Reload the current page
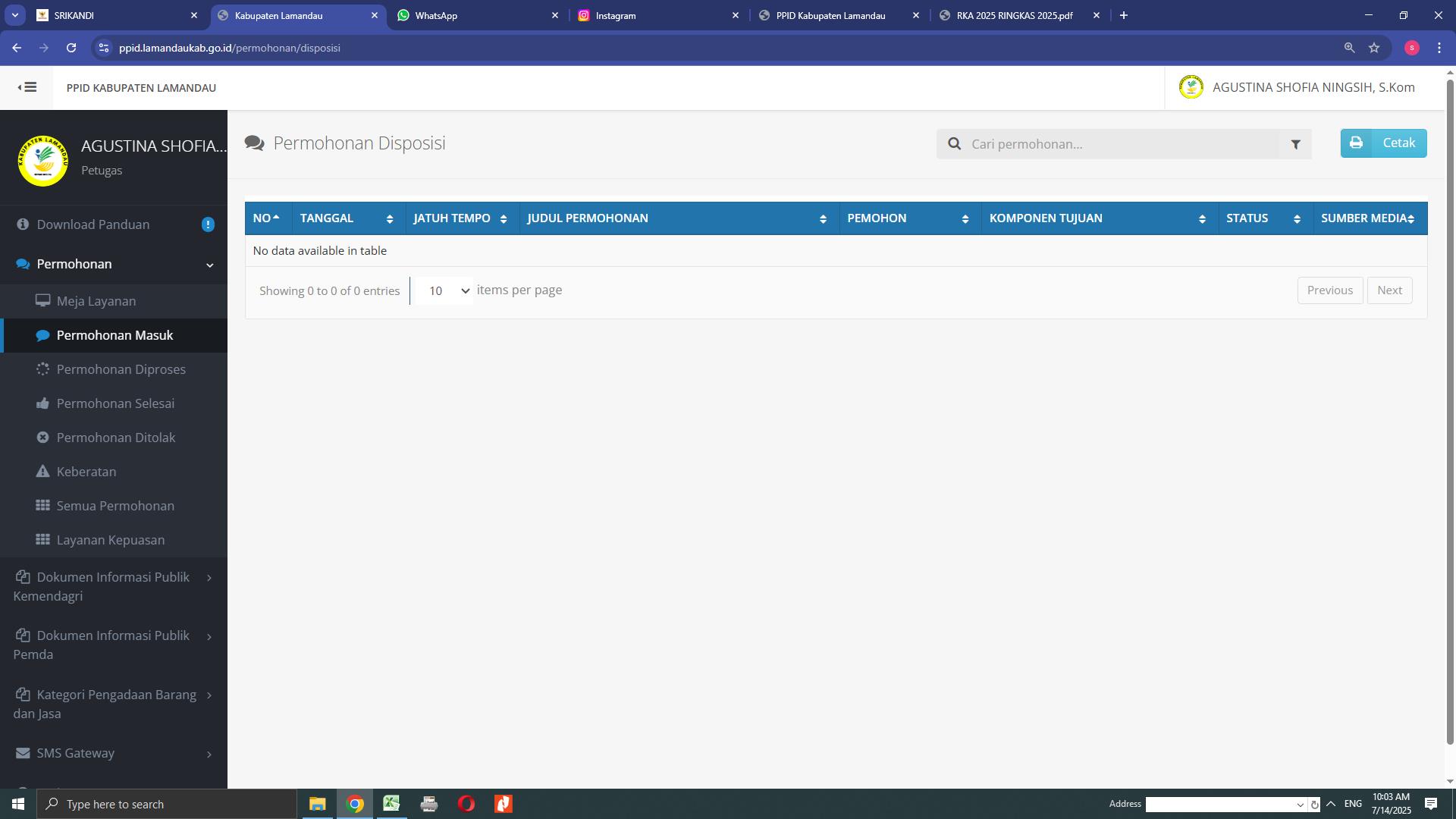 [71, 48]
